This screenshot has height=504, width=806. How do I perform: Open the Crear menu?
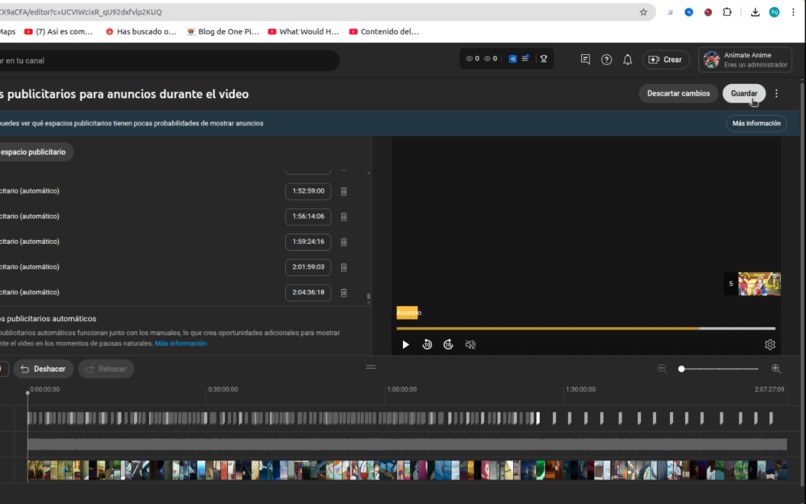[665, 60]
